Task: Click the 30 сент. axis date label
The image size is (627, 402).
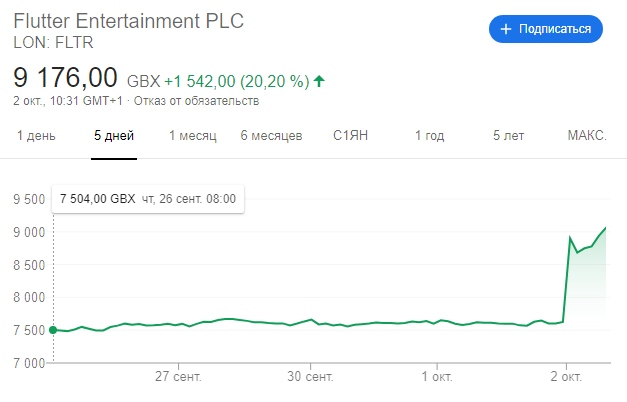Action: coord(307,377)
